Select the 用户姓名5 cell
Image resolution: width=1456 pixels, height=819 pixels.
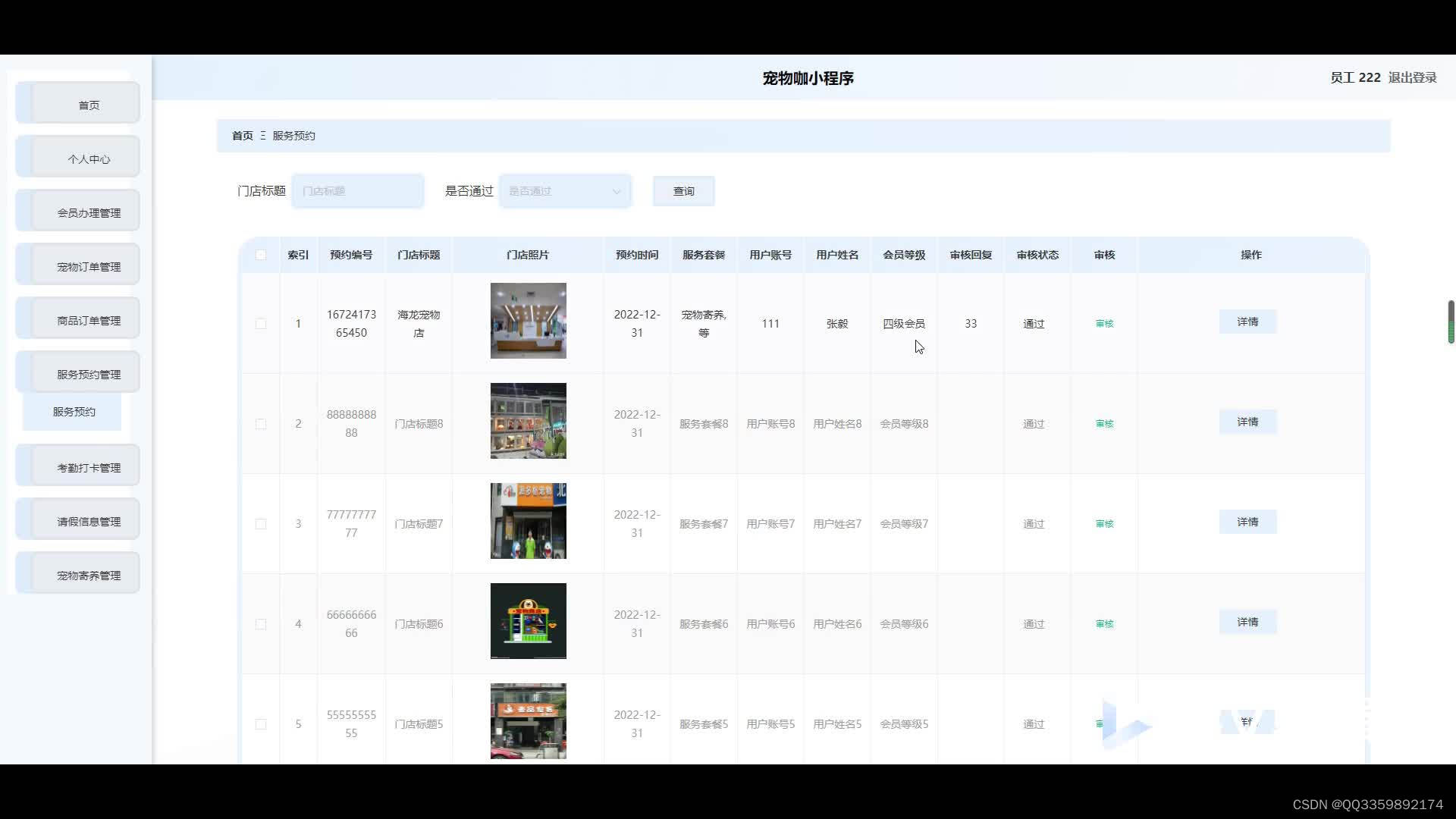(837, 724)
